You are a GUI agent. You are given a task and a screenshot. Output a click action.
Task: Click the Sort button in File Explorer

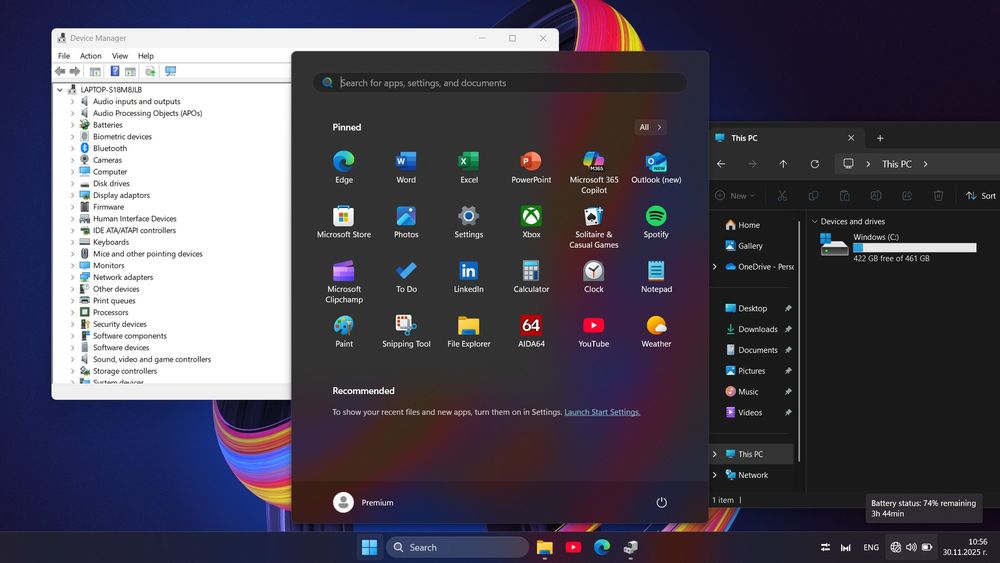(981, 196)
